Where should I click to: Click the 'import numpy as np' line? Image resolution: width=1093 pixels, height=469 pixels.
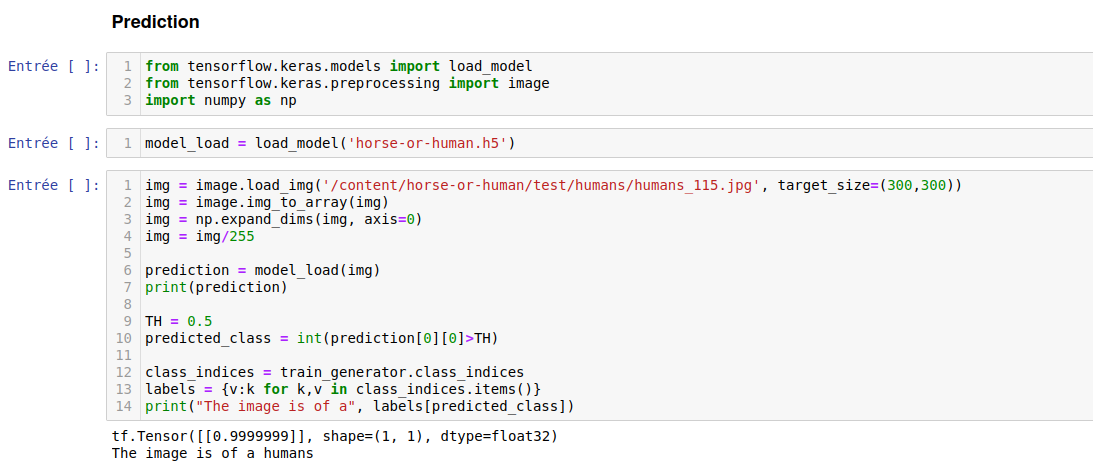click(x=220, y=100)
